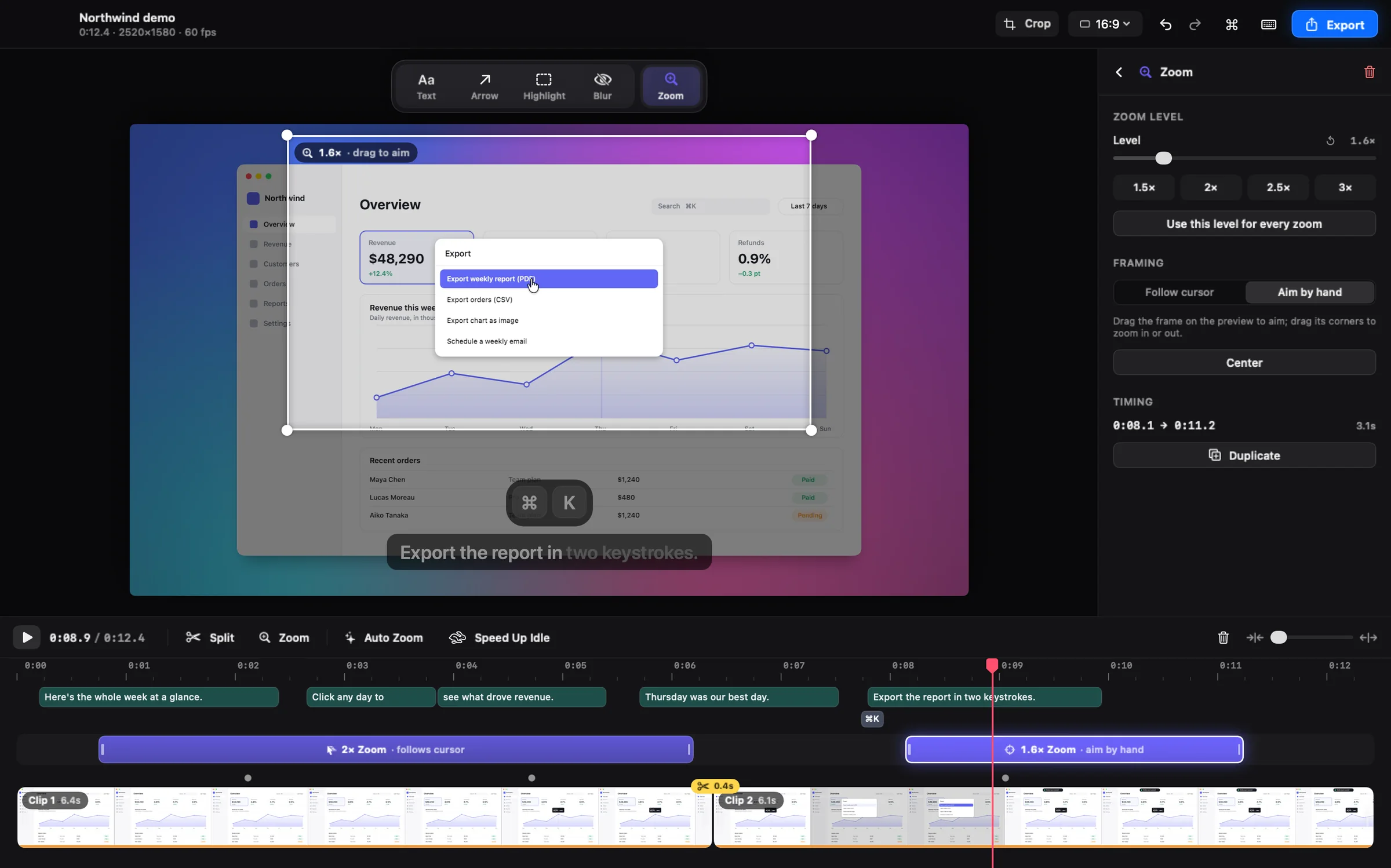Select the Highlight tool
The image size is (1391, 868).
tap(544, 86)
